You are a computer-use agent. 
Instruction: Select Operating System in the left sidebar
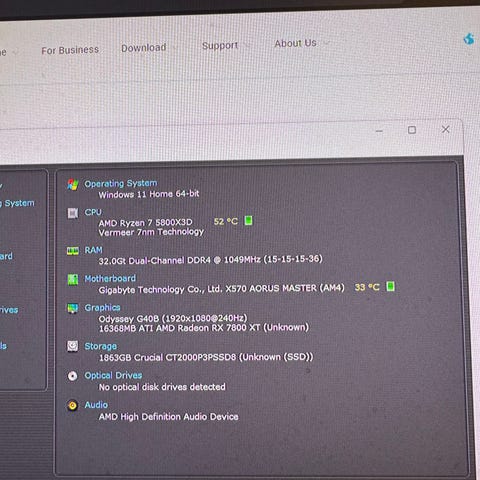click(17, 203)
